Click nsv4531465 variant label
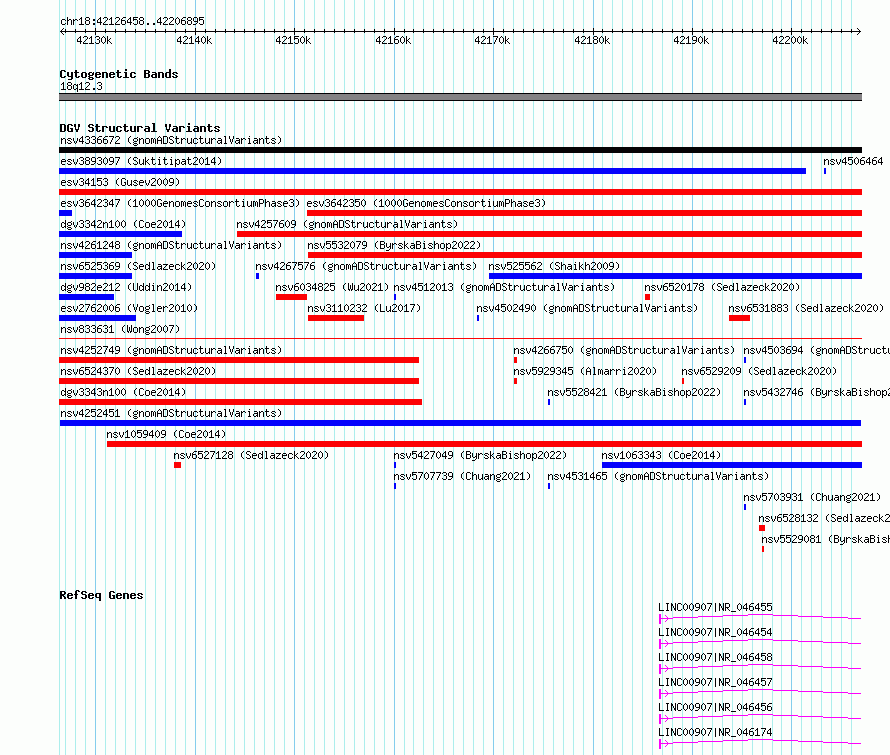 (x=658, y=476)
